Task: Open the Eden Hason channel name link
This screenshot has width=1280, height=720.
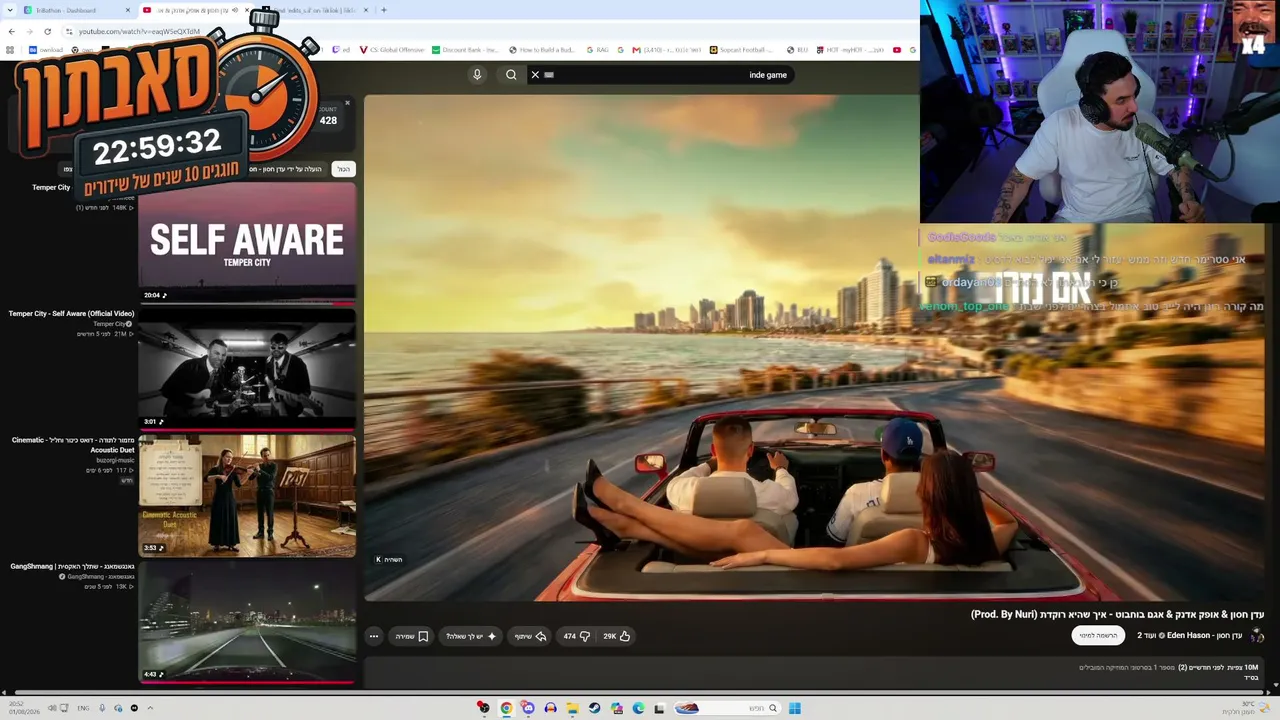Action: pyautogui.click(x=1188, y=635)
